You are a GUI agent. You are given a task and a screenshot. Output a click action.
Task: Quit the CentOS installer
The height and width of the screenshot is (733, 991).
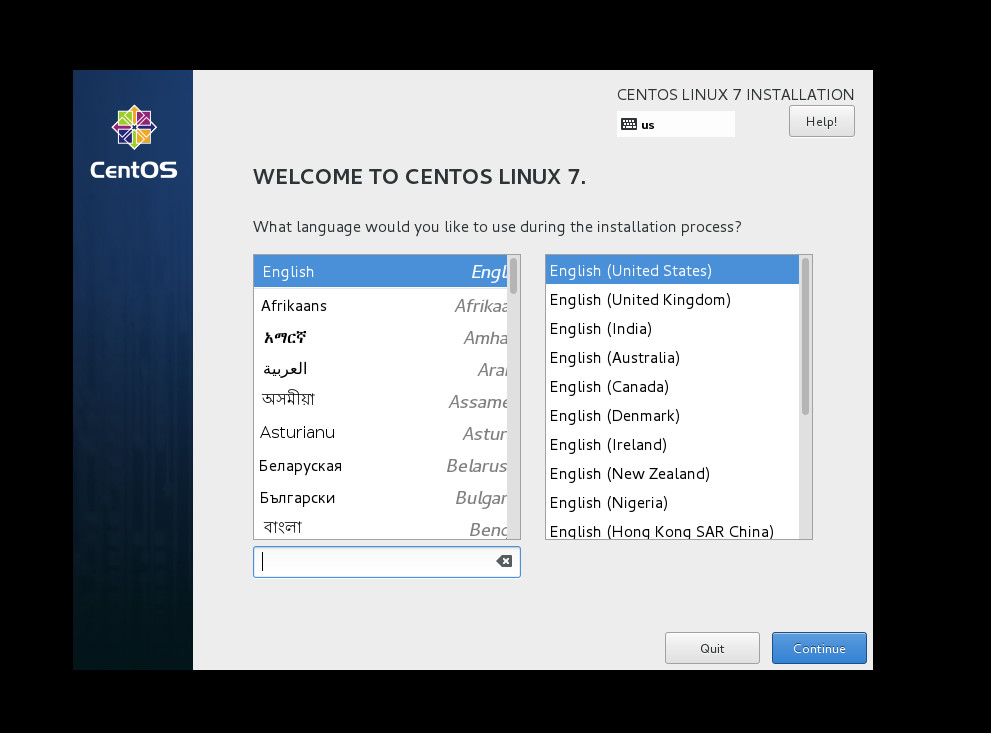[x=712, y=648]
